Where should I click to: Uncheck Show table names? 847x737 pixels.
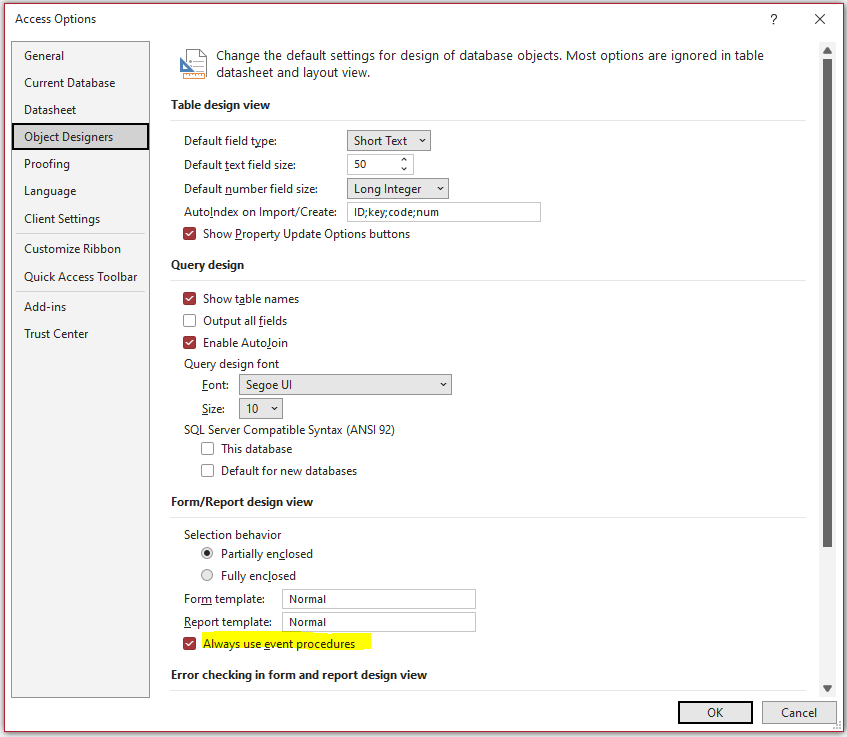point(190,299)
